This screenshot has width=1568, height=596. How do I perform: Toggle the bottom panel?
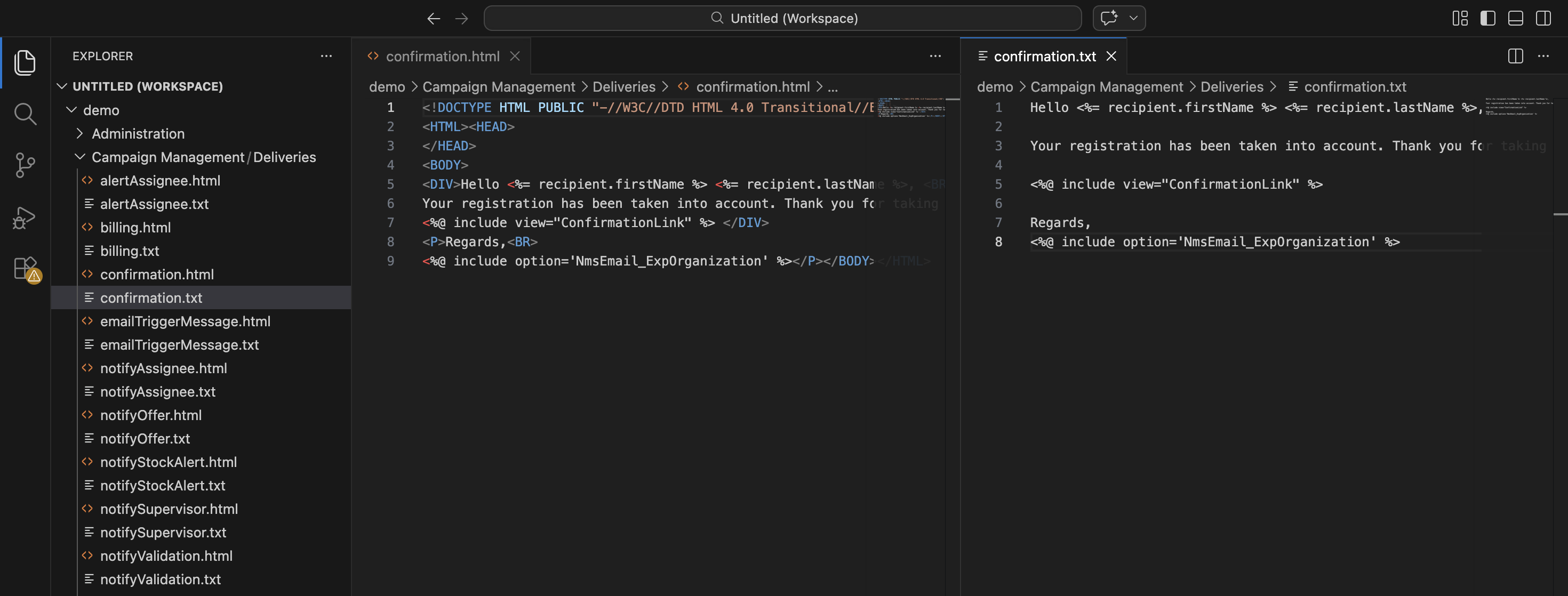coord(1516,18)
